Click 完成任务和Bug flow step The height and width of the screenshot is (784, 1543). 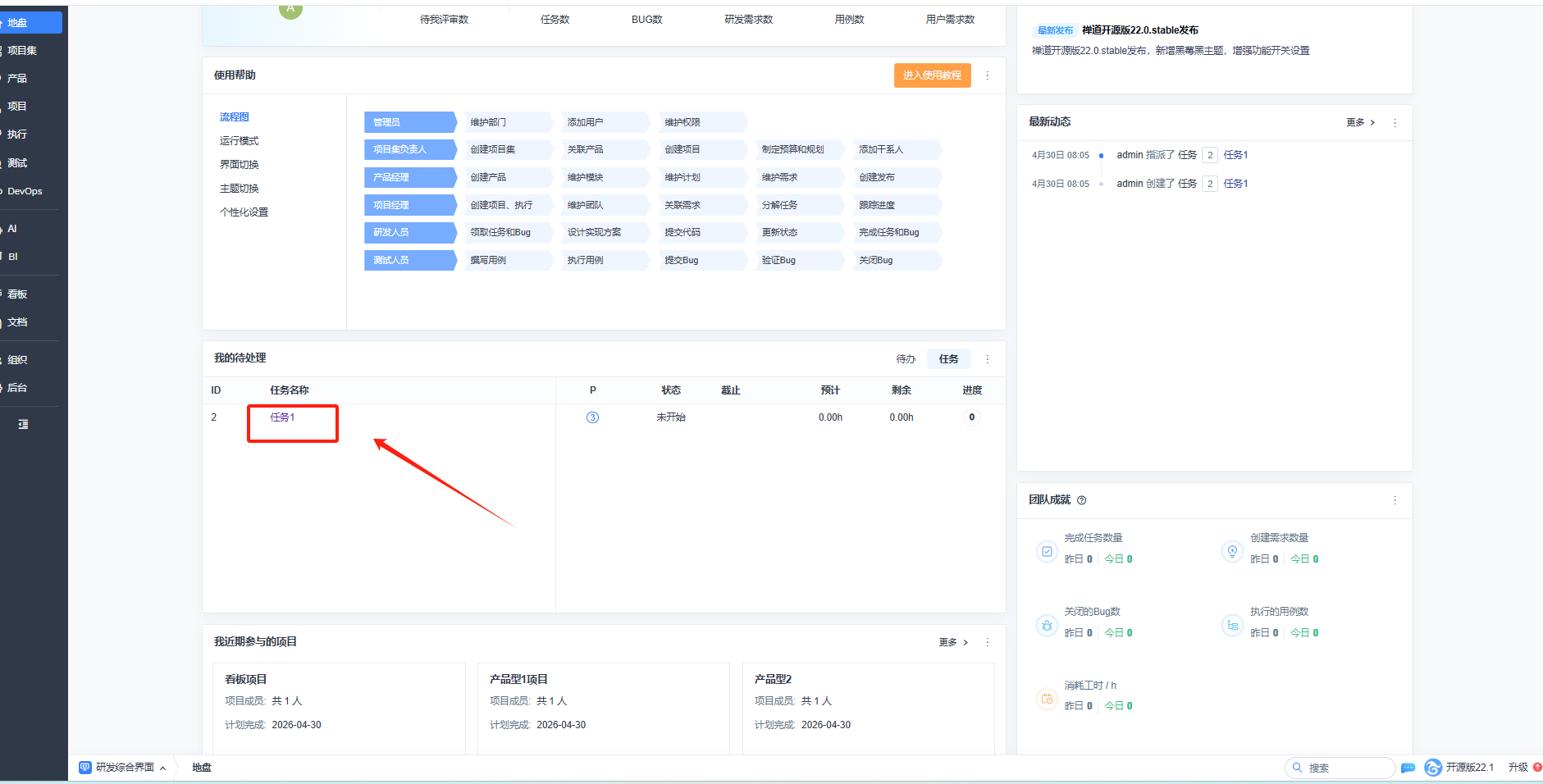pos(897,232)
